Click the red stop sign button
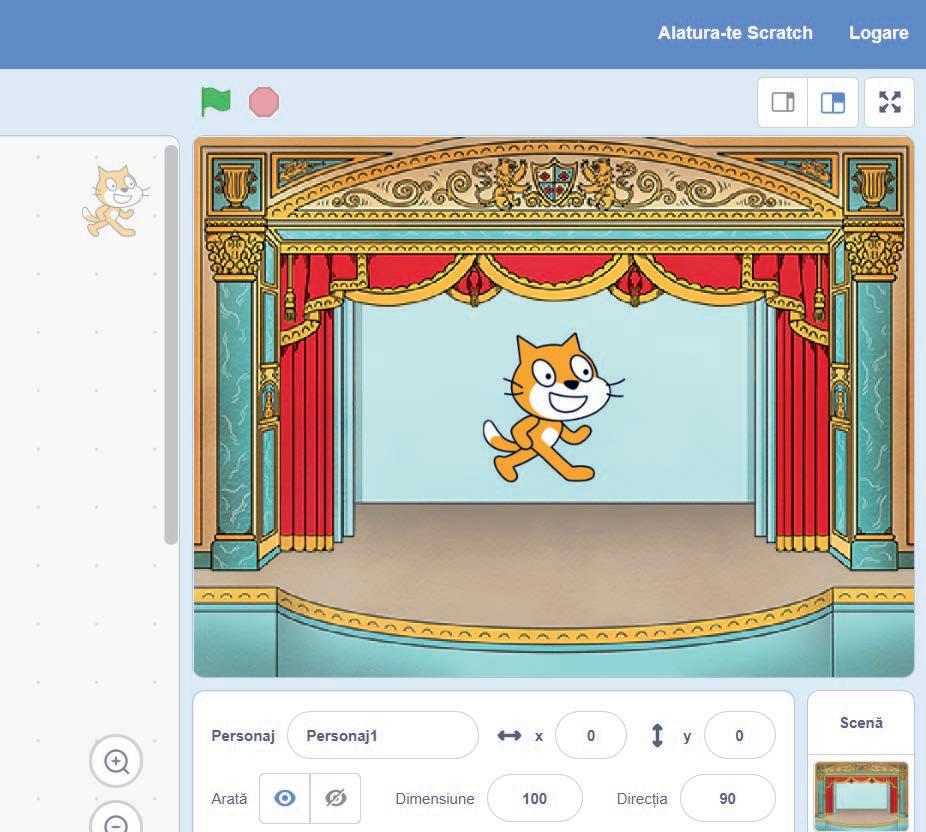The image size is (926, 832). point(264,102)
